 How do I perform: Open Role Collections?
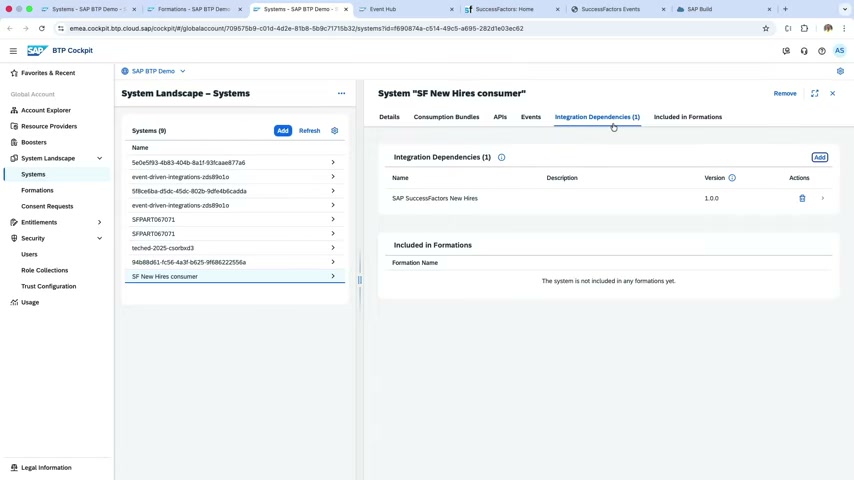click(45, 270)
